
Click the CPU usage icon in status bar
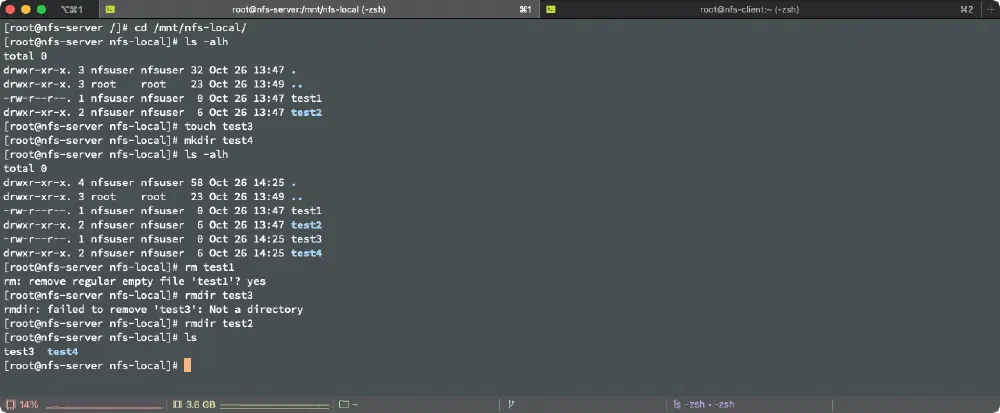click(x=10, y=404)
